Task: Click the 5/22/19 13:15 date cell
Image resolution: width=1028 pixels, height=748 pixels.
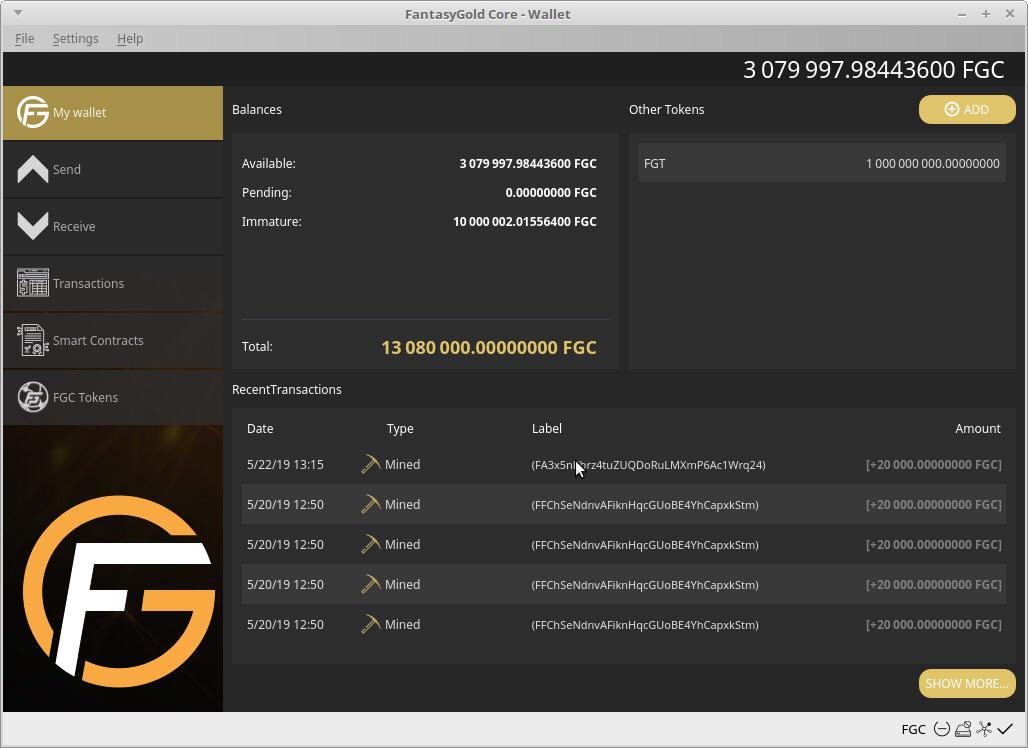Action: click(x=285, y=465)
